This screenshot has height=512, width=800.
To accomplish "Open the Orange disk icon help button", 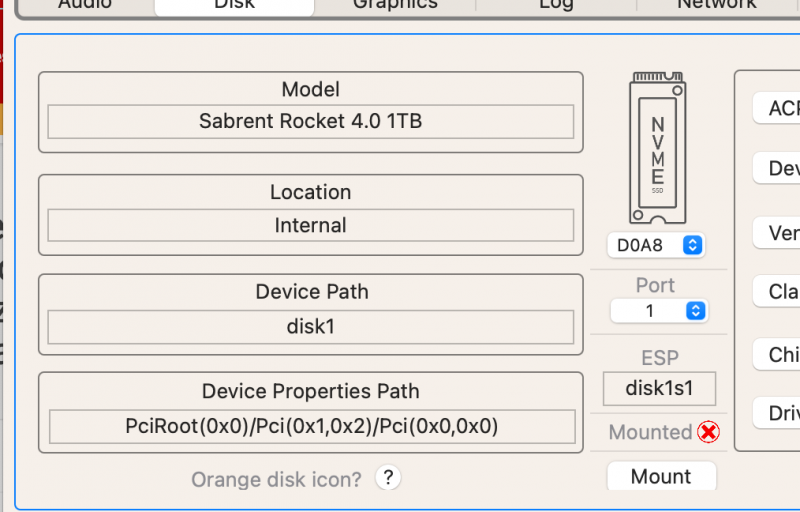I will pos(388,478).
